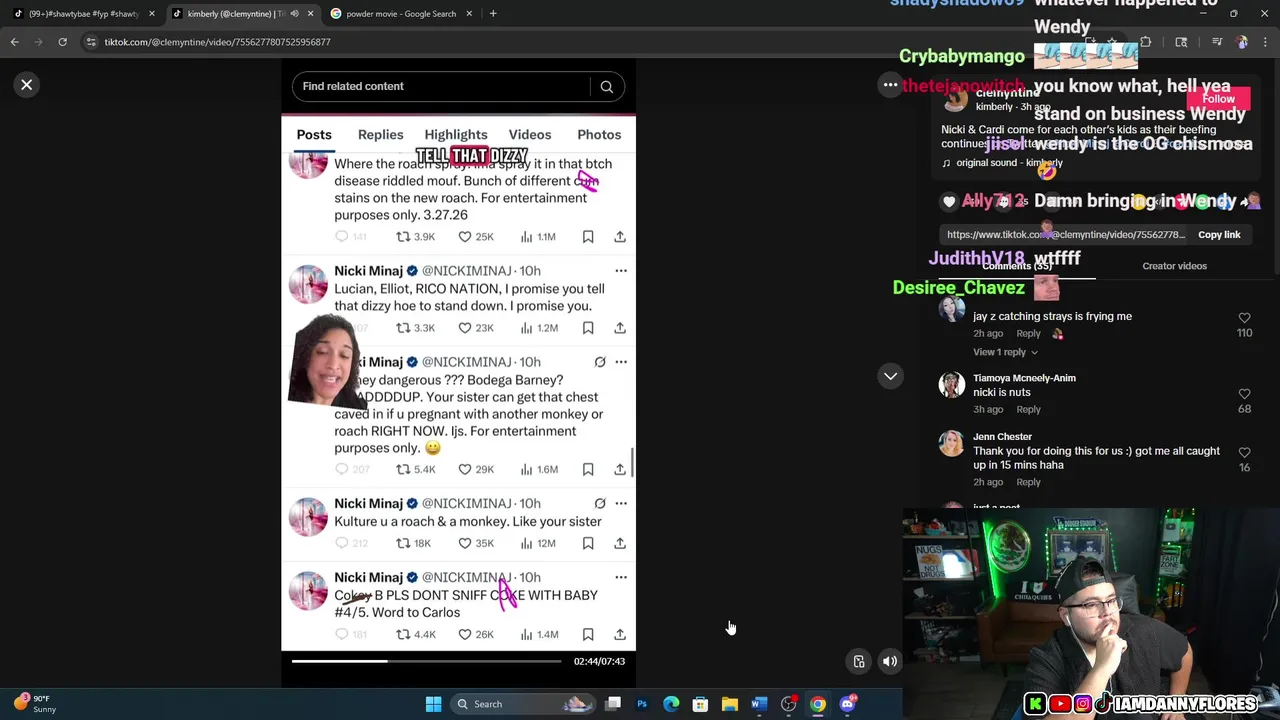1280x720 pixels.
Task: Reply to the 'jay z catching strays' comment
Action: (x=1028, y=333)
